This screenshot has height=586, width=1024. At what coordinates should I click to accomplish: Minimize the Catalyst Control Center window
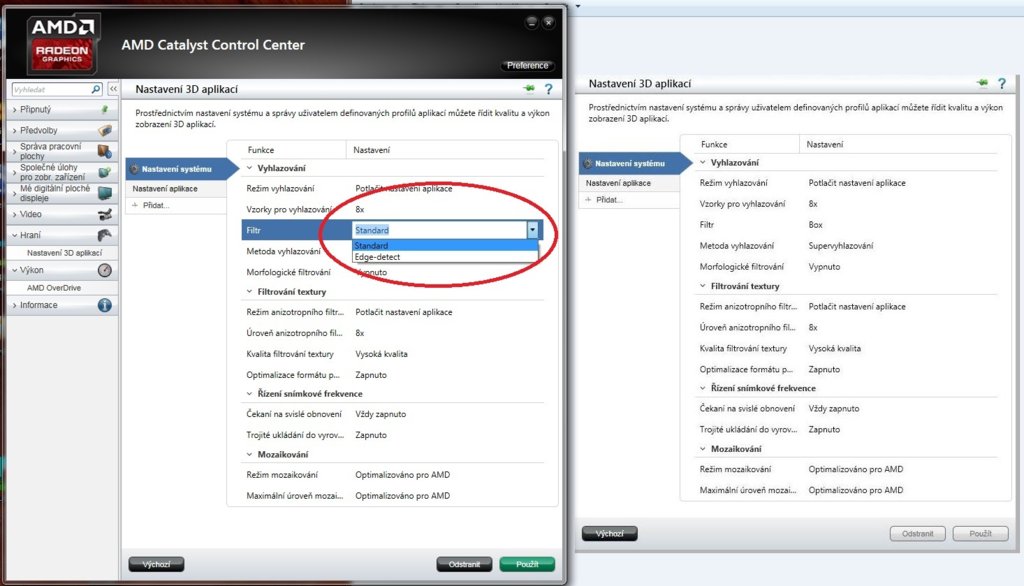tap(532, 23)
